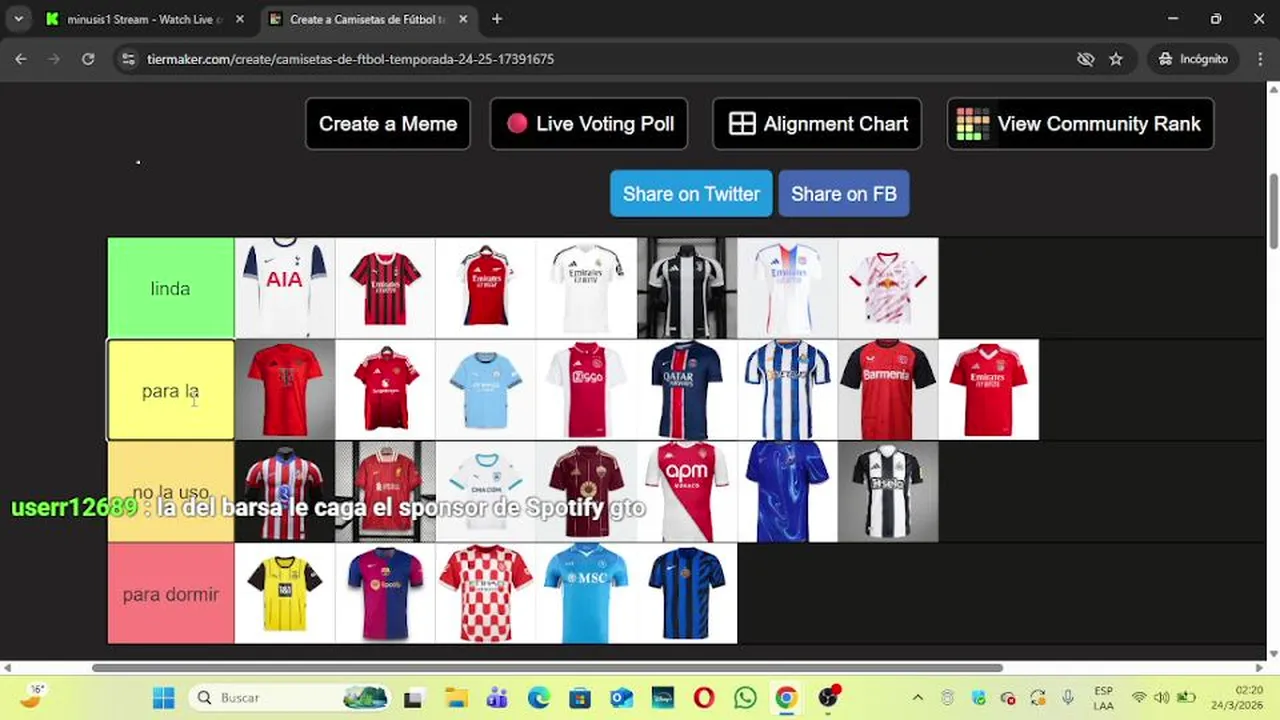Image resolution: width=1280 pixels, height=720 pixels.
Task: Select the Barcelona Spotify shirt
Action: point(385,594)
